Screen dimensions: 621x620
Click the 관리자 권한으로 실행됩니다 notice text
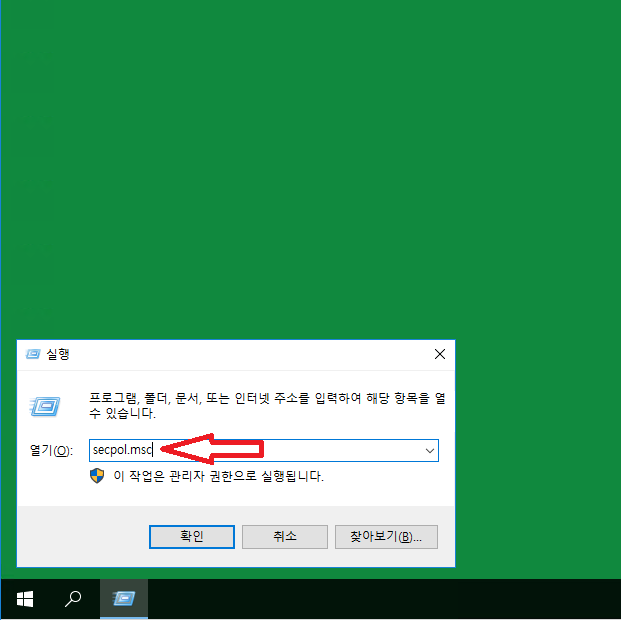click(x=218, y=477)
